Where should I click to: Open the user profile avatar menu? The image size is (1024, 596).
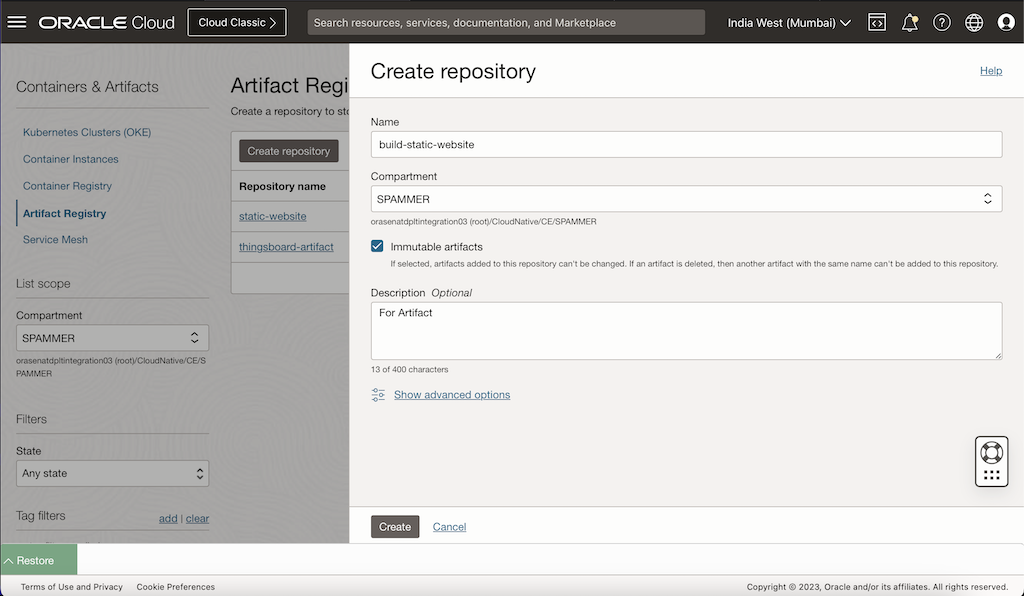pyautogui.click(x=1006, y=21)
